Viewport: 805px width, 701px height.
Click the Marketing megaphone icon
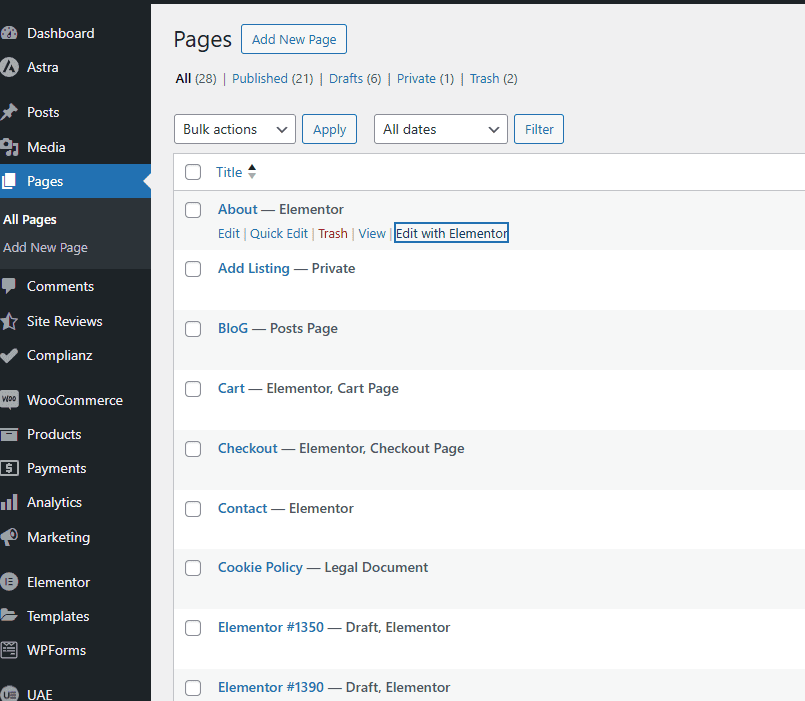click(x=10, y=537)
